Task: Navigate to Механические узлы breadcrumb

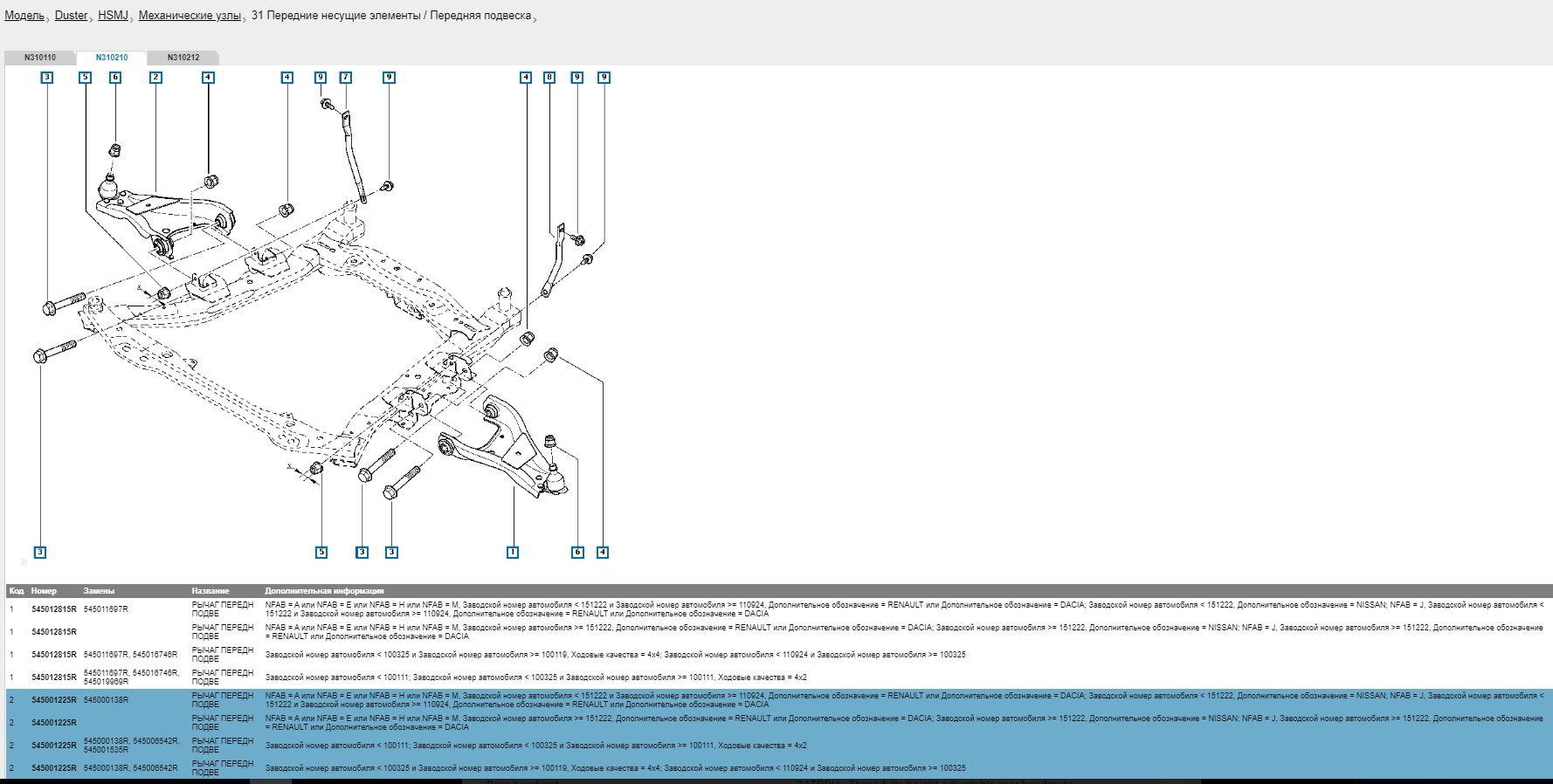Action: [189, 16]
